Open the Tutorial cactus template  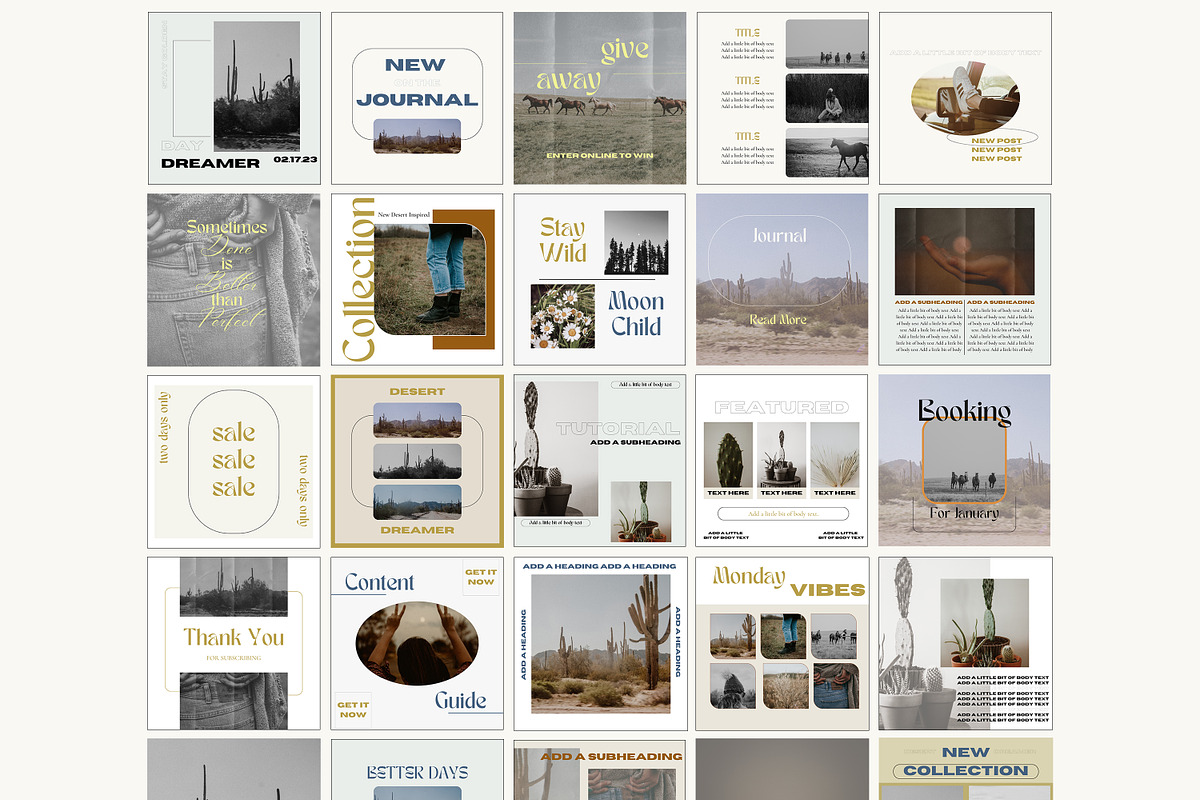(x=600, y=461)
